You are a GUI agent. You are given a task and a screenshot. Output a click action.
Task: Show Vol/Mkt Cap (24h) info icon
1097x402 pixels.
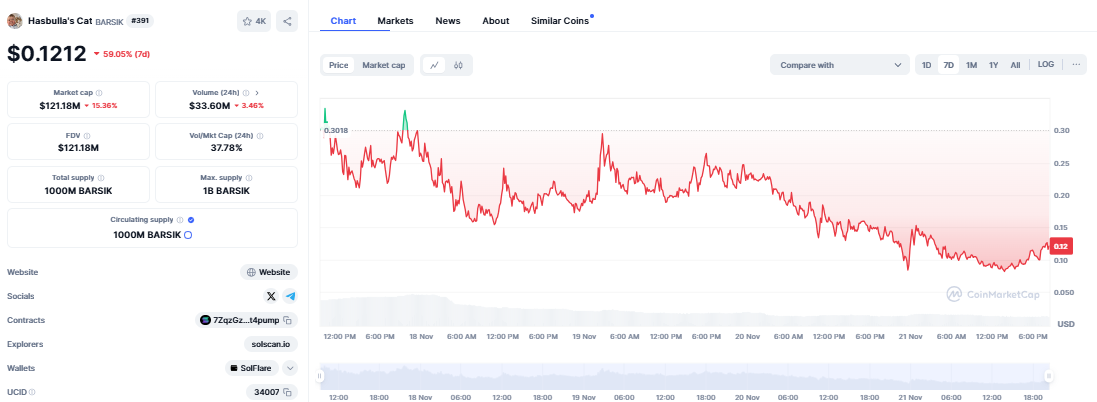click(x=260, y=135)
